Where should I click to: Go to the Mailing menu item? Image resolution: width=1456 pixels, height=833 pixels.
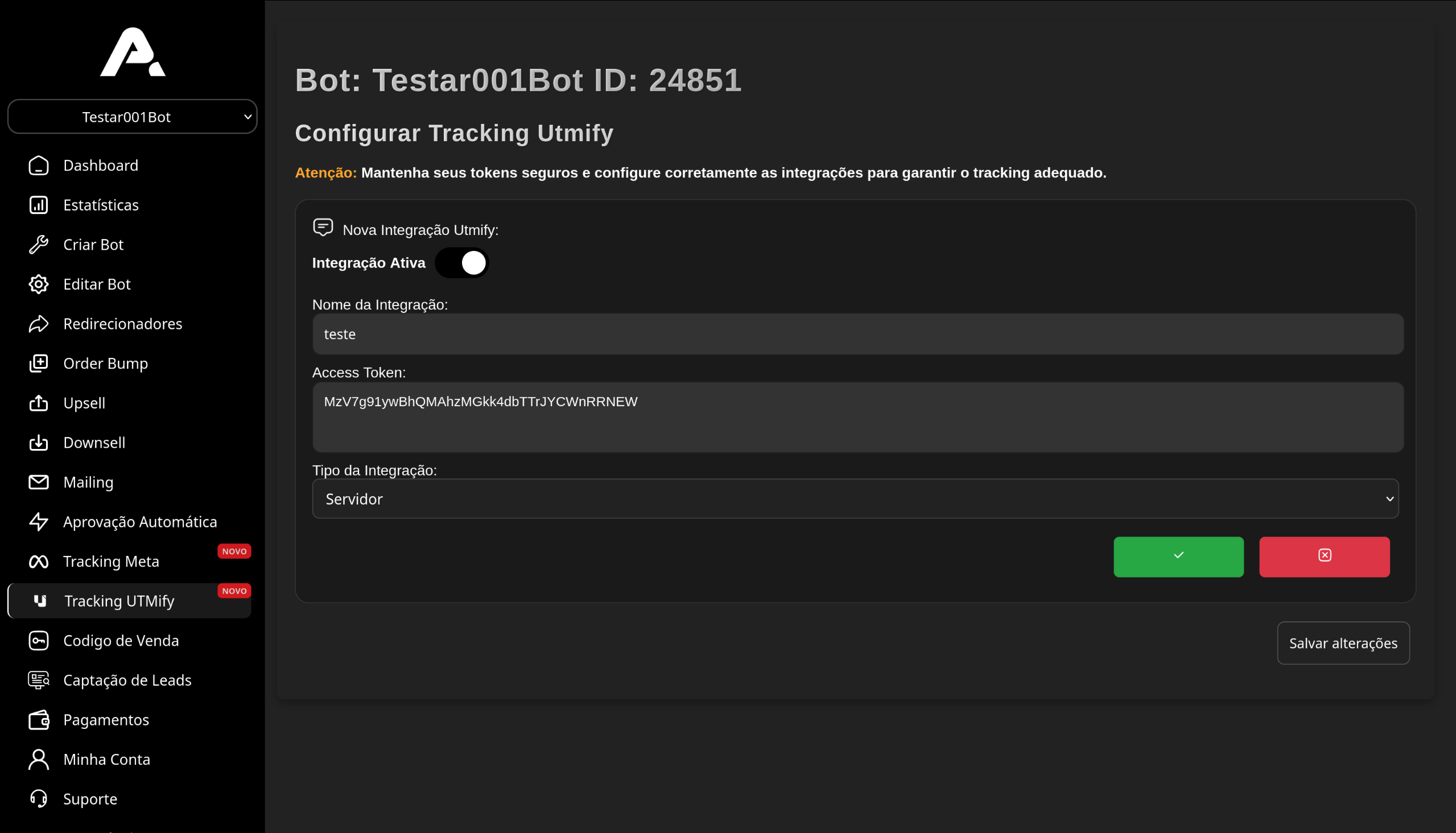click(x=129, y=483)
